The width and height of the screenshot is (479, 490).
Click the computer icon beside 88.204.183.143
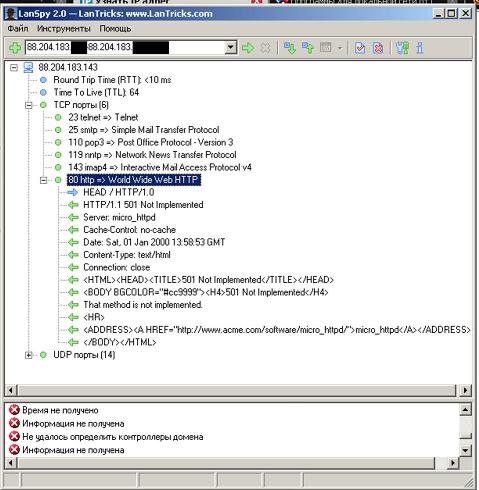click(28, 68)
